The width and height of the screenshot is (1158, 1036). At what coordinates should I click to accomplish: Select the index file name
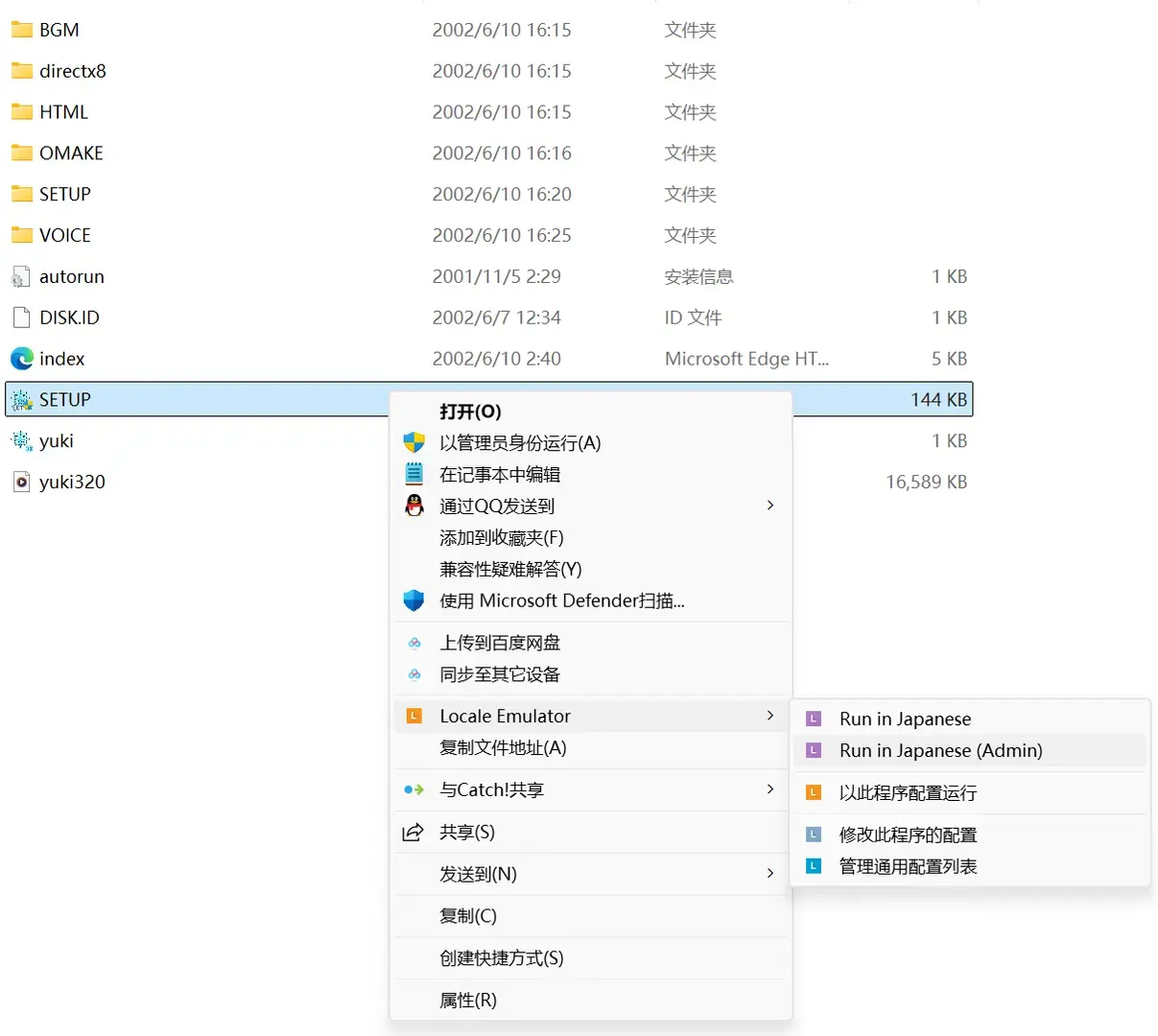pyautogui.click(x=62, y=359)
